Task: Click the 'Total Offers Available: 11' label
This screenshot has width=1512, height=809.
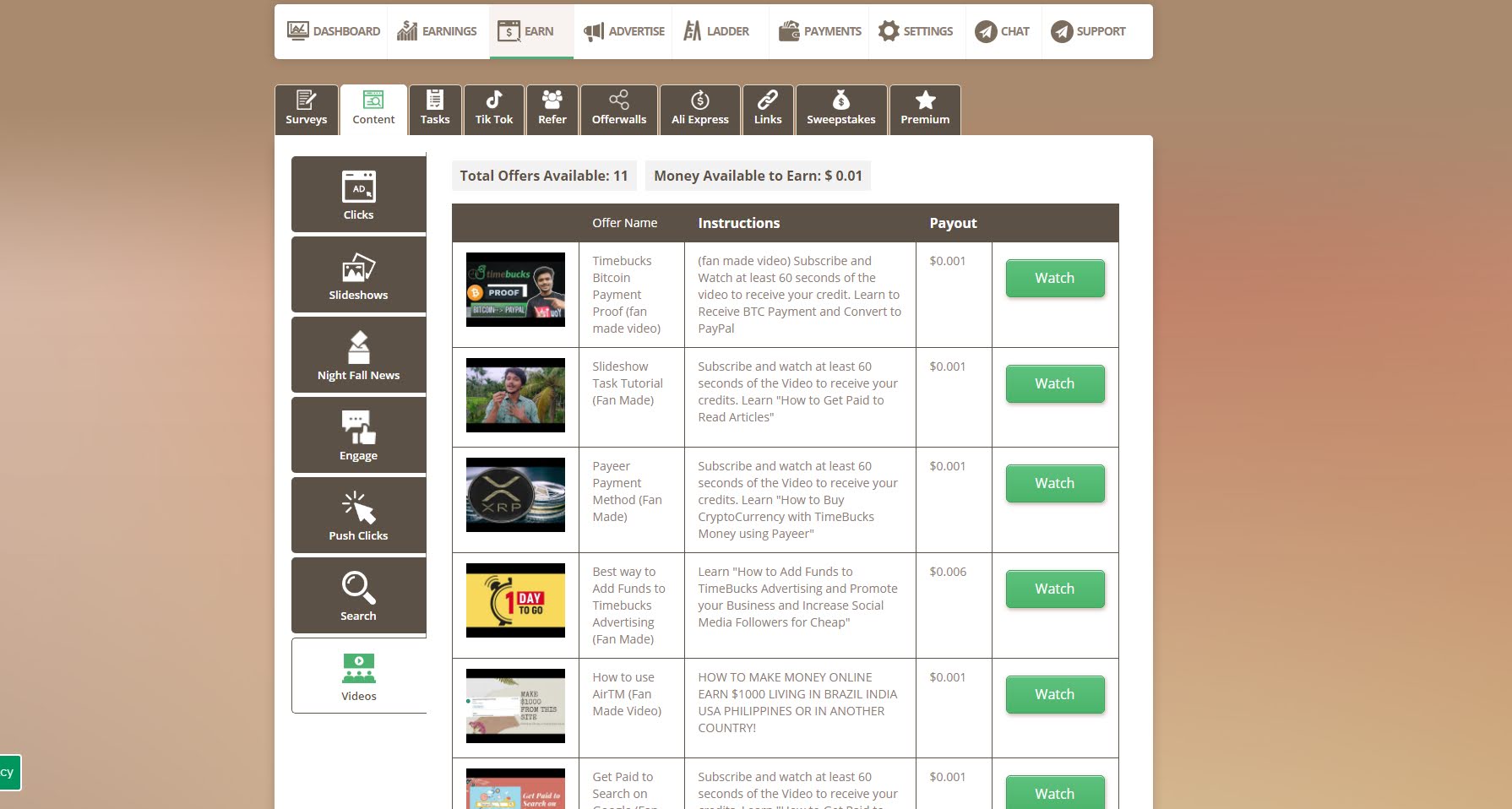Action: coord(544,176)
